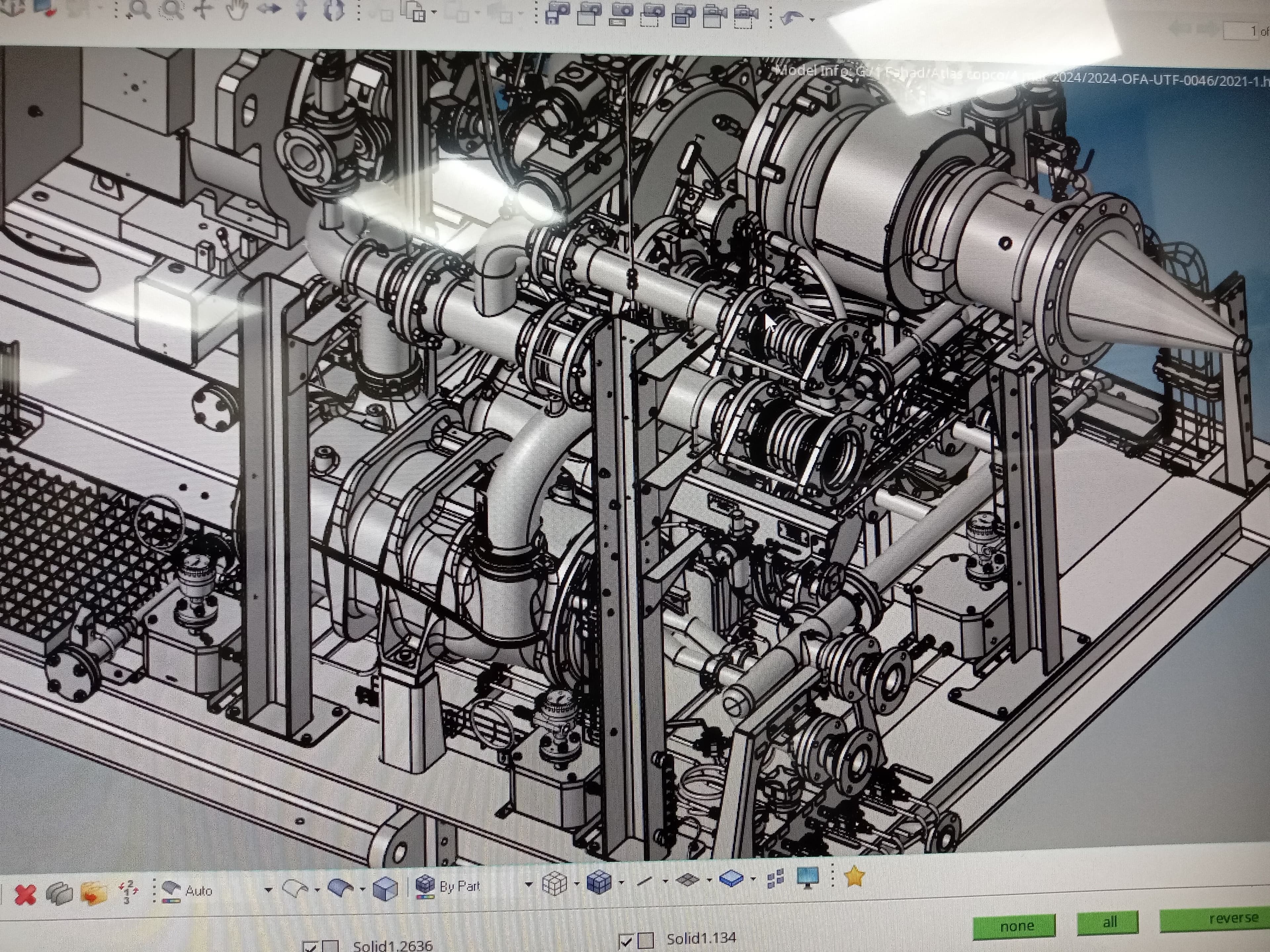This screenshot has width=1270, height=952.
Task: Open the By Part dropdown
Action: (528, 884)
